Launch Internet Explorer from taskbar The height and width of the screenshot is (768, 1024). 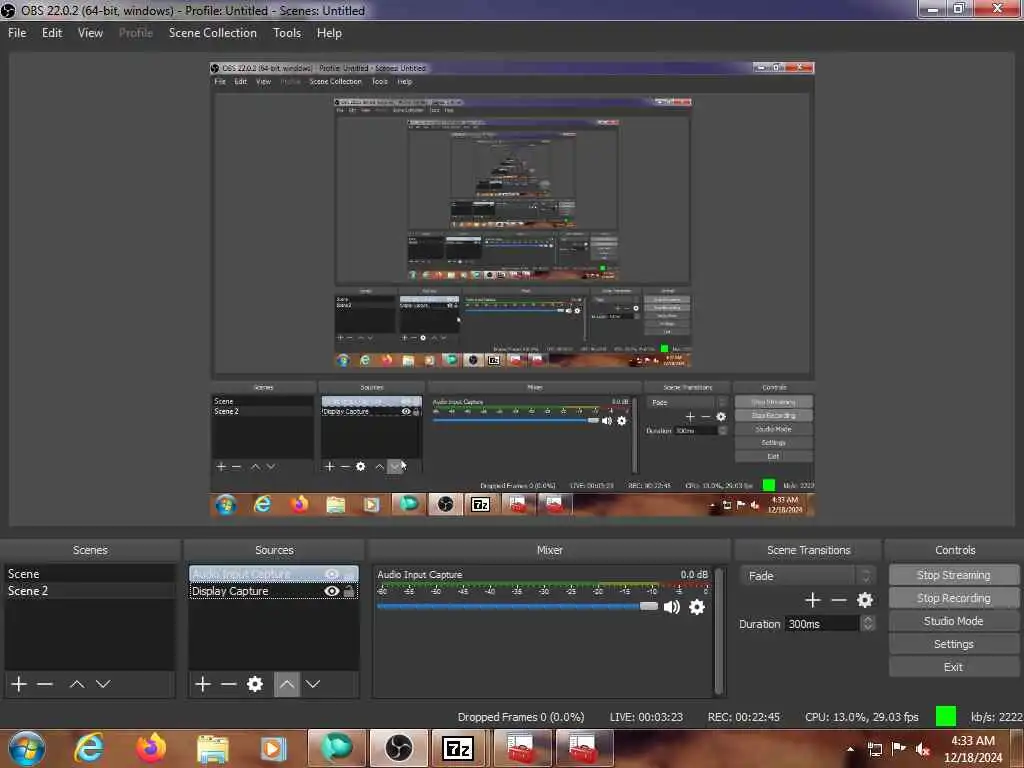[88, 748]
